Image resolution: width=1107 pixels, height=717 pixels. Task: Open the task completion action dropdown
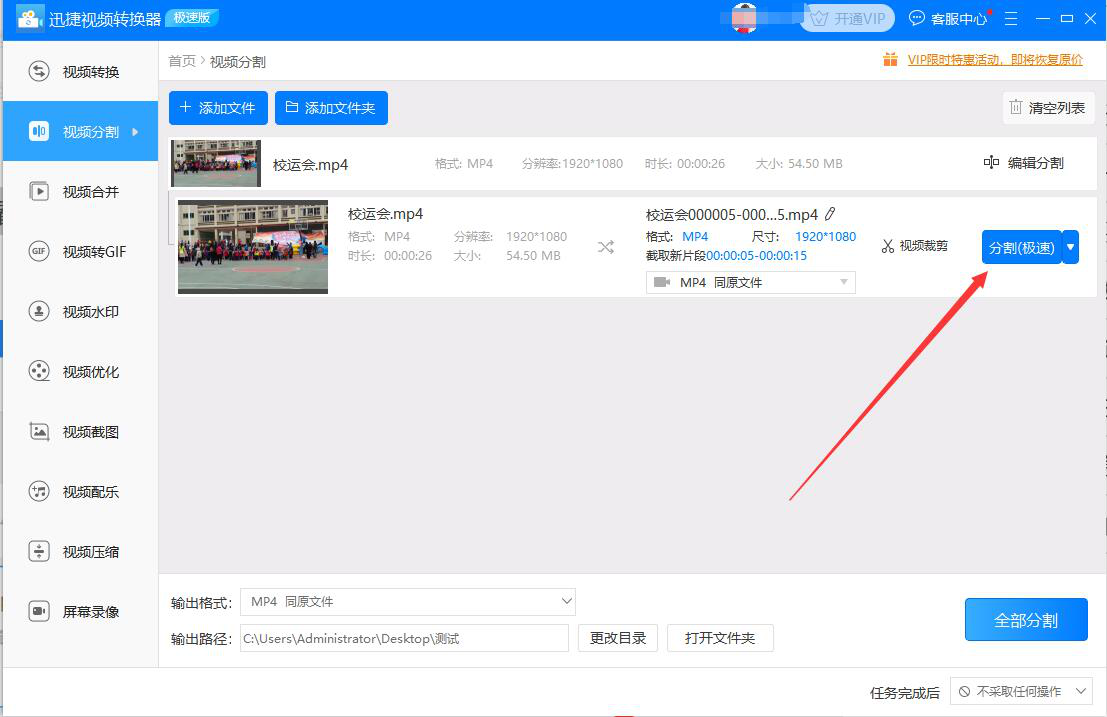1021,692
